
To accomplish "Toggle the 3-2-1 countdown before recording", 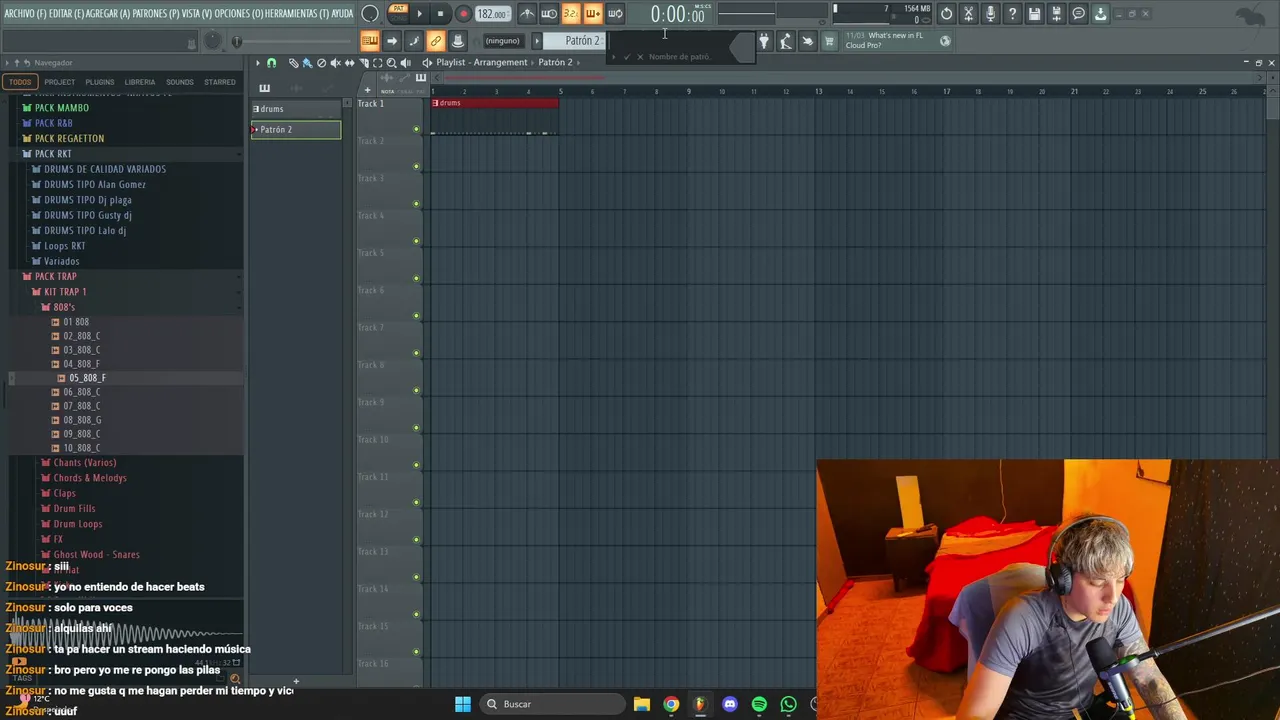I will coord(570,13).
